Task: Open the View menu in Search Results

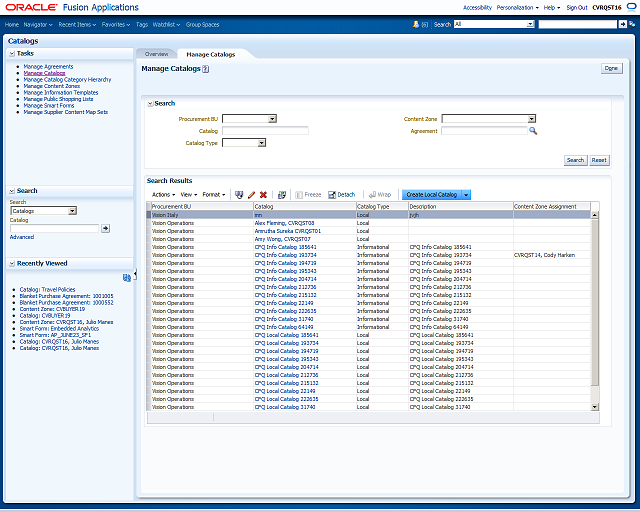Action: pos(189,195)
